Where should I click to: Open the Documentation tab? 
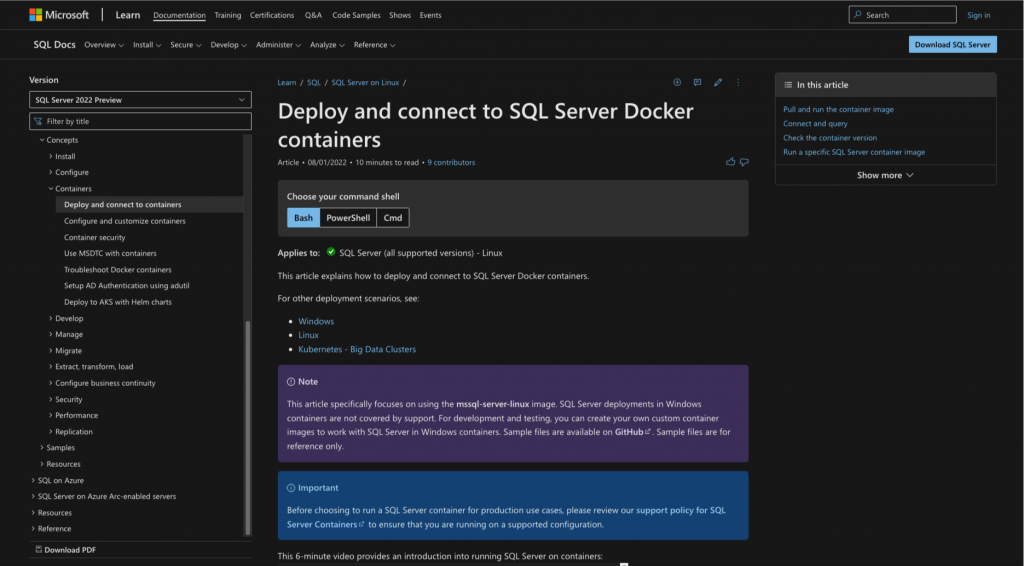tap(180, 15)
